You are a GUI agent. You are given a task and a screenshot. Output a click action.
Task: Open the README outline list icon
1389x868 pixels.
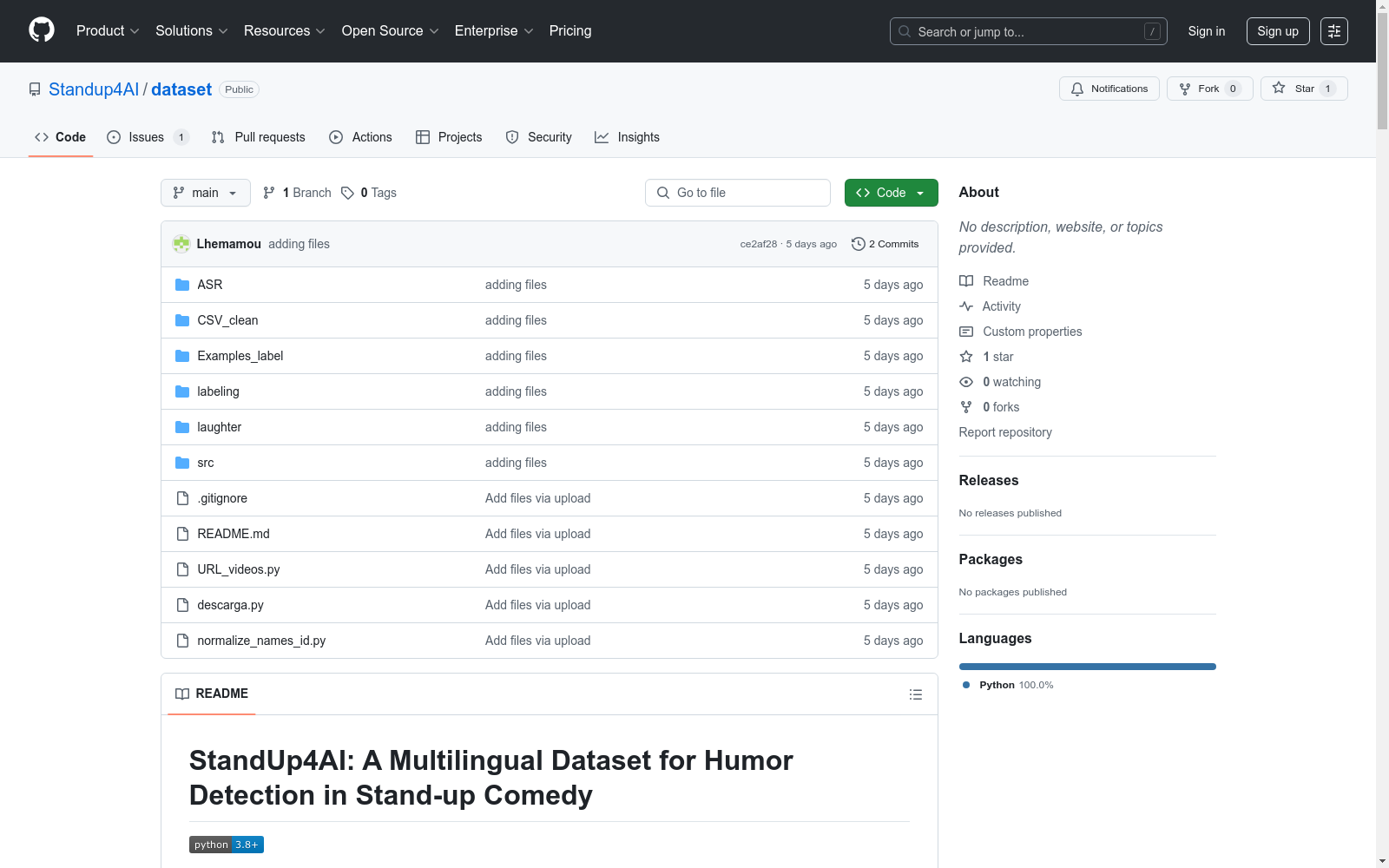click(916, 694)
